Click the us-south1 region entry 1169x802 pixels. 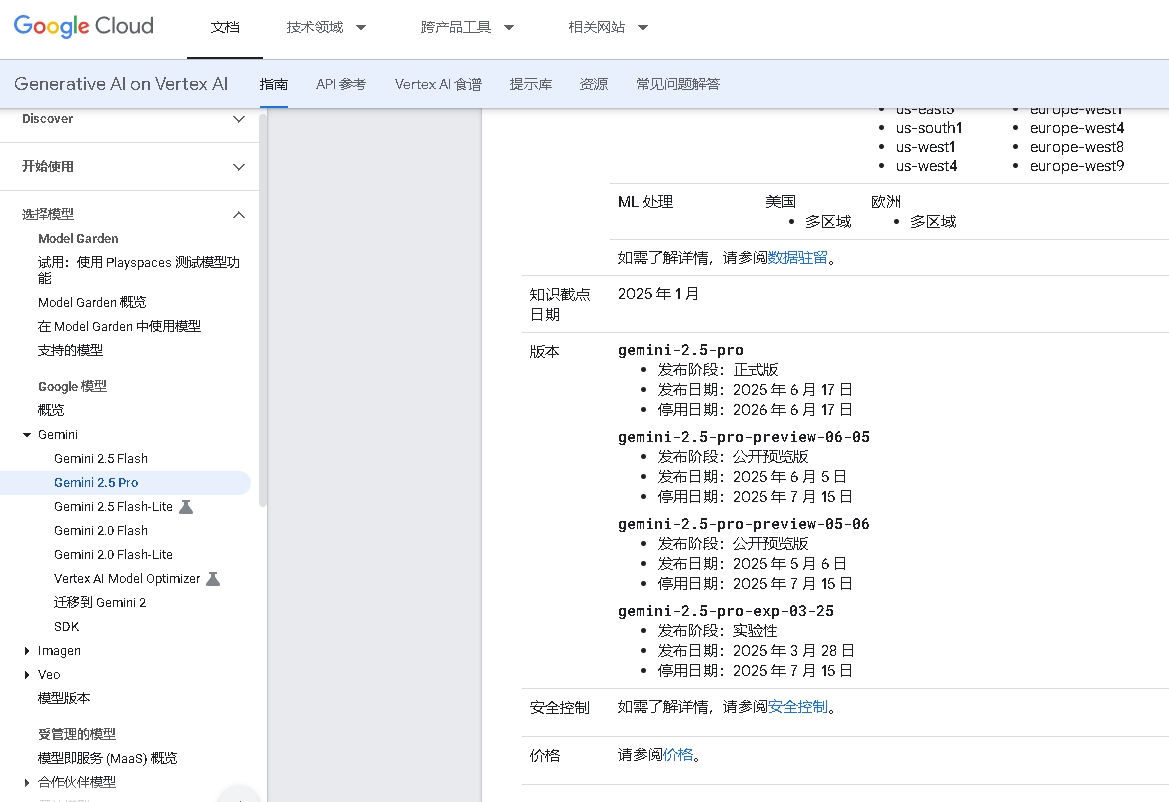tap(929, 128)
